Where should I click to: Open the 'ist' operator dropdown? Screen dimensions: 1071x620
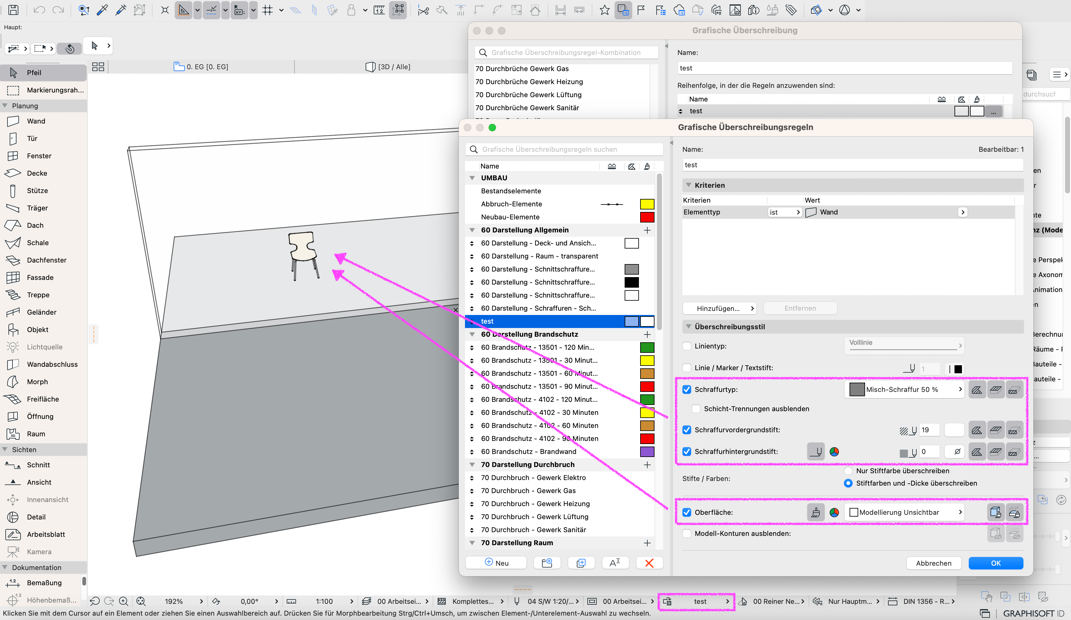pyautogui.click(x=784, y=212)
